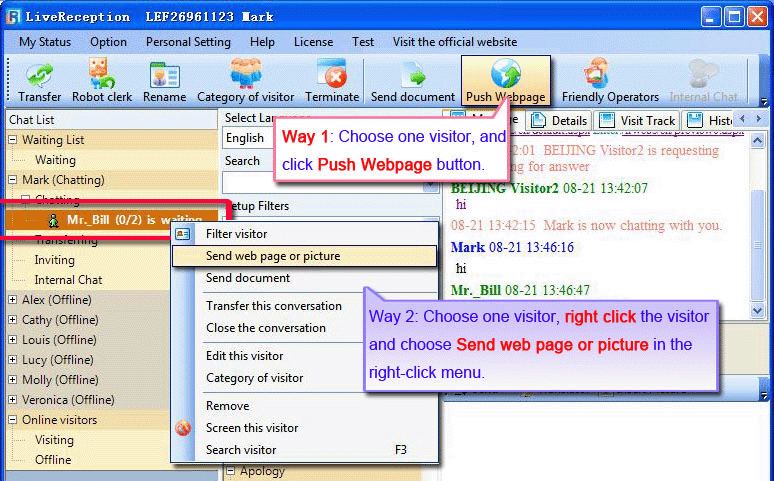This screenshot has width=774, height=481.
Task: Open the Help menu
Action: pos(262,42)
